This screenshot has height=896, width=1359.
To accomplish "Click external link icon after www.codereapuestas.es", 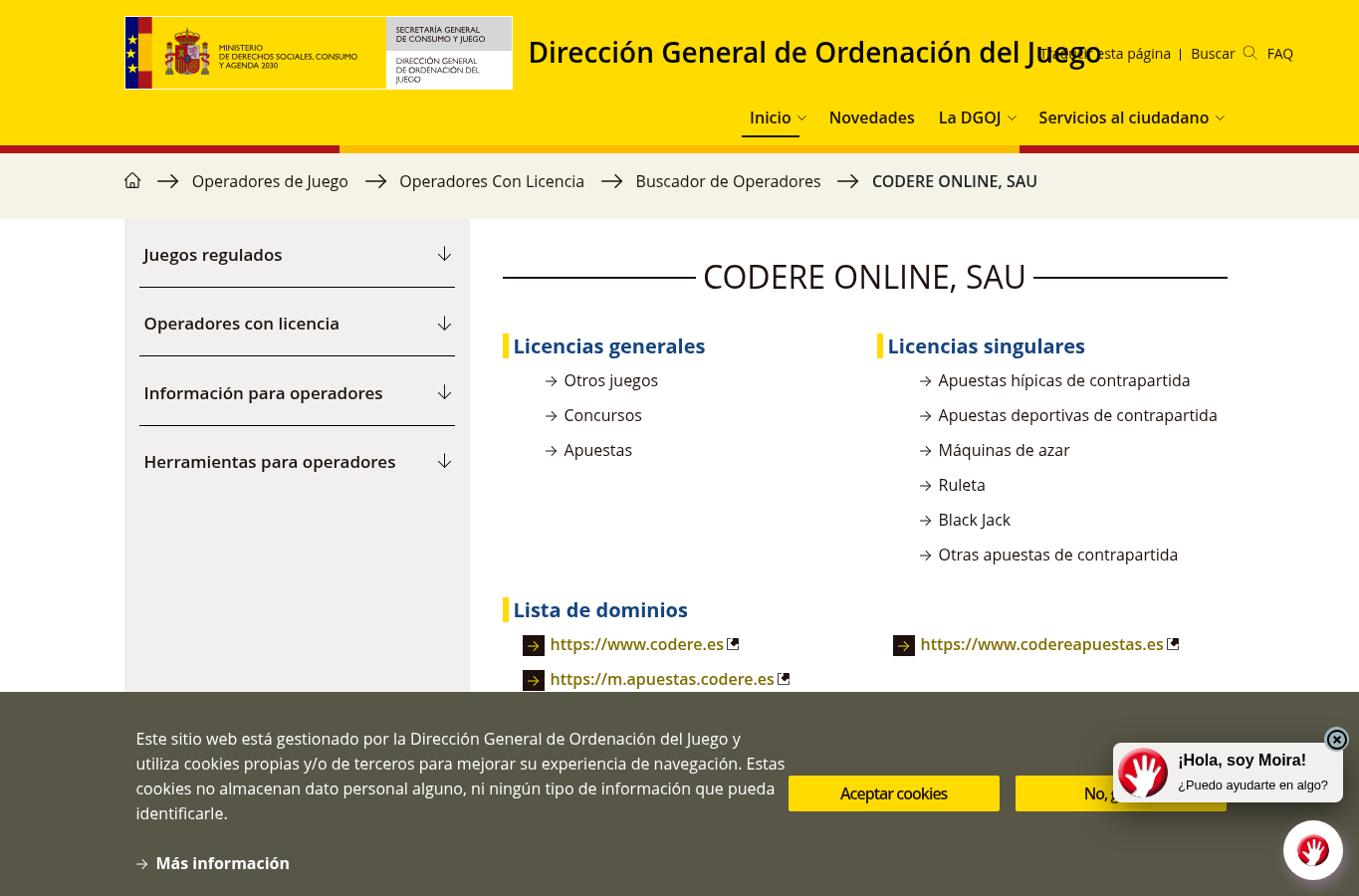I will [x=1173, y=644].
